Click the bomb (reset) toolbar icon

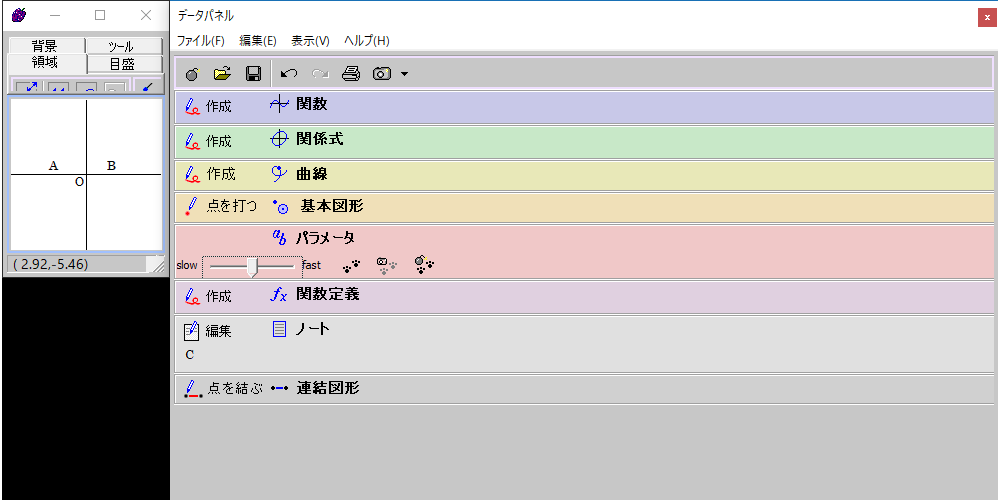(192, 74)
